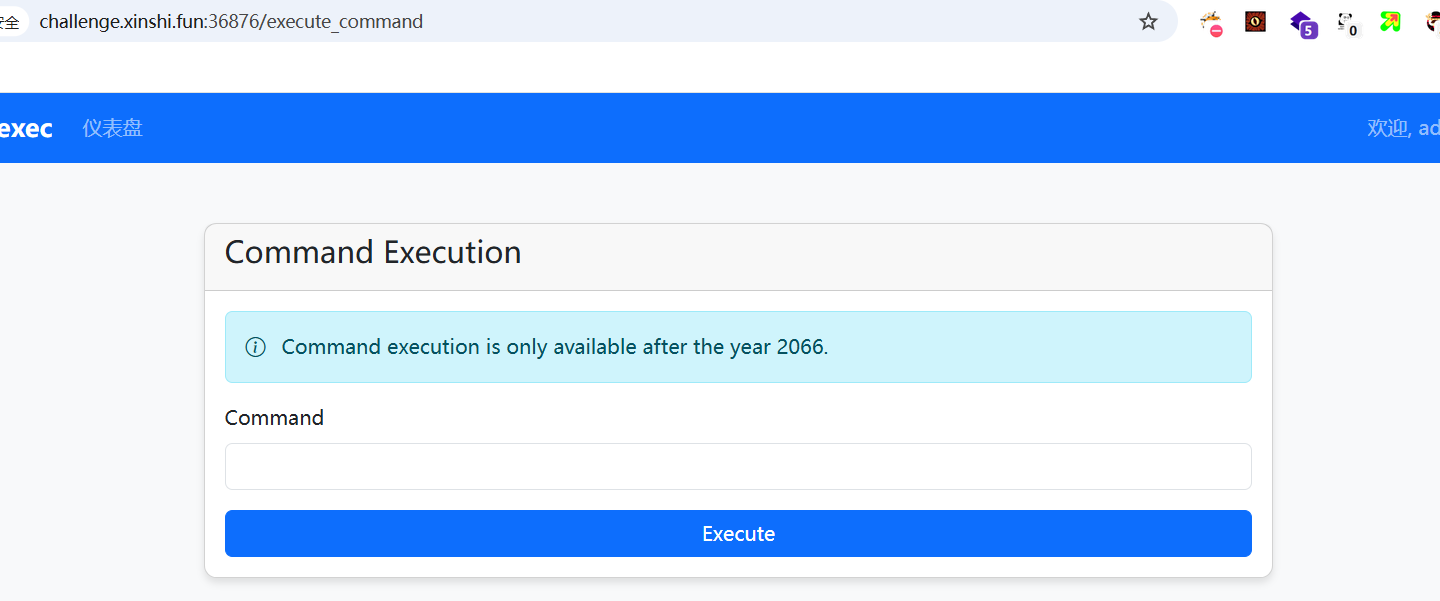Click the browser URL address bar
The height and width of the screenshot is (601, 1440).
click(x=600, y=21)
